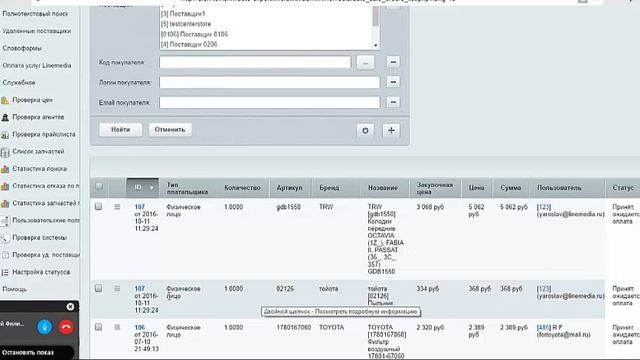Open Полнотекстовый поиск menu item
Screen dimensions: 640x360
pyautogui.click(x=36, y=14)
